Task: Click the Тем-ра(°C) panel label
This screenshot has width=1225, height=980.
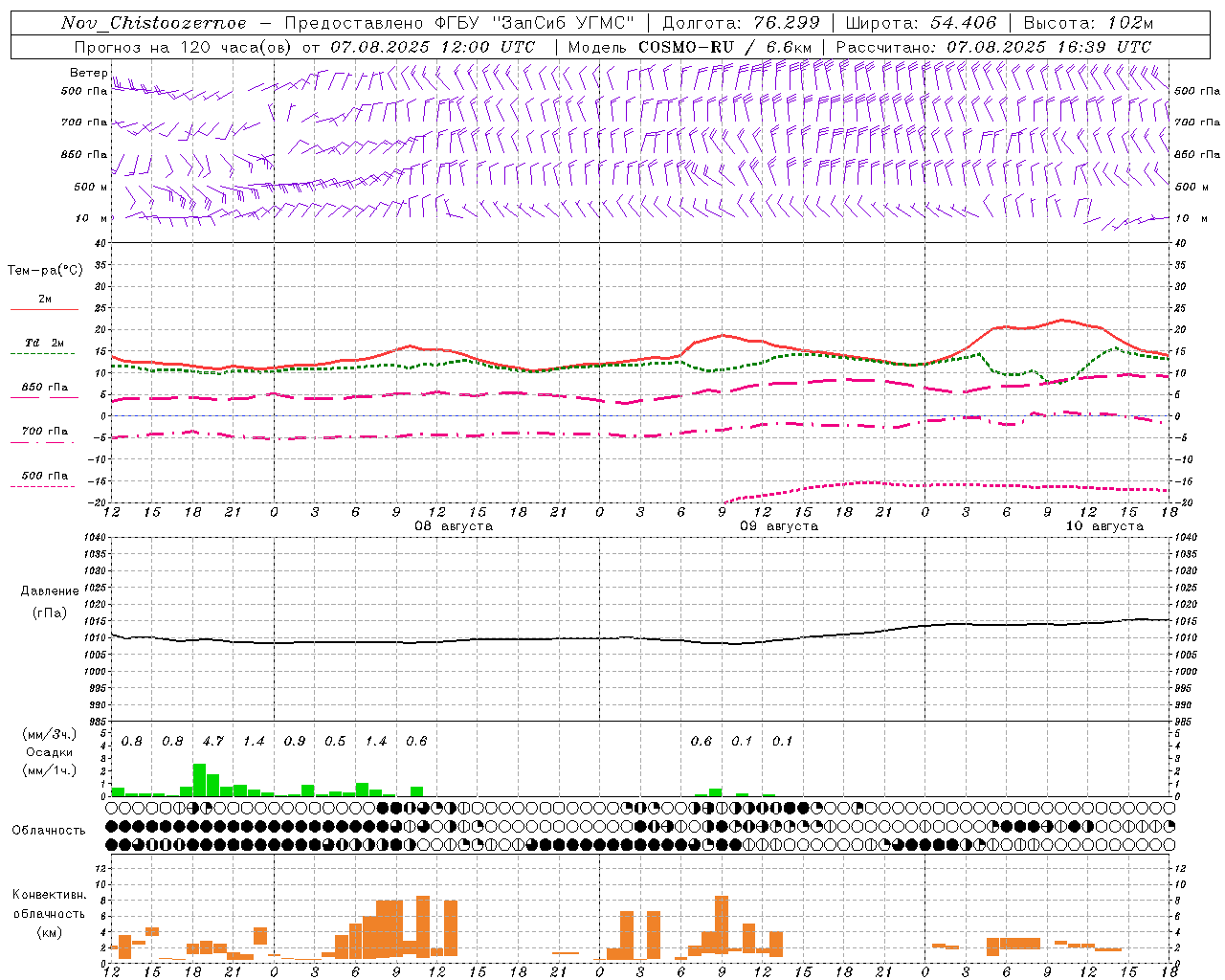Action: [45, 271]
